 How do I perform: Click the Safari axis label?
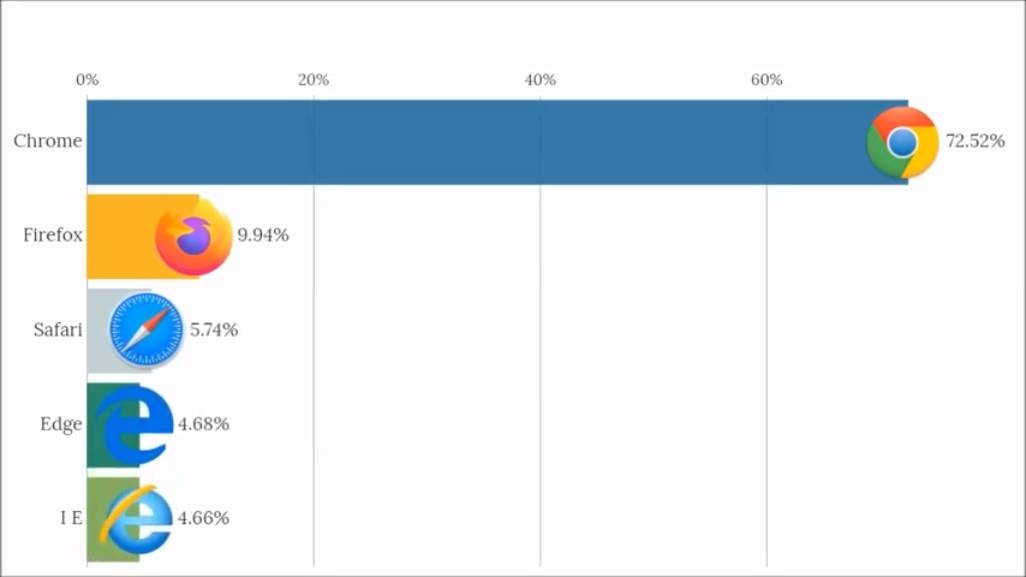click(58, 329)
